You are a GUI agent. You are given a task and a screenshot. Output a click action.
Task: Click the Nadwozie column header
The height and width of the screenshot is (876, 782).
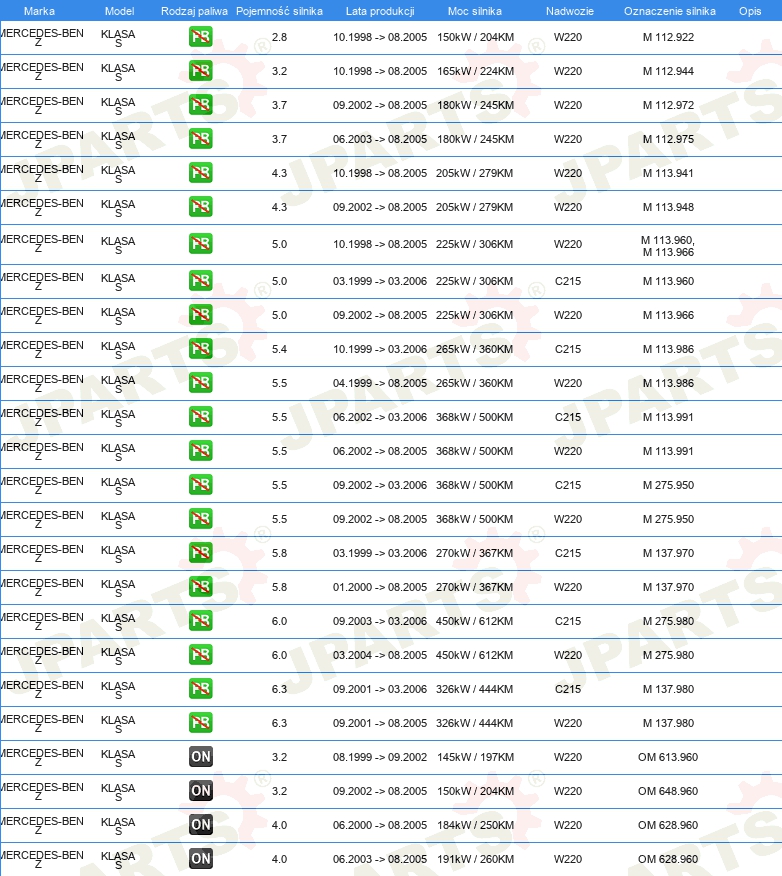(570, 11)
